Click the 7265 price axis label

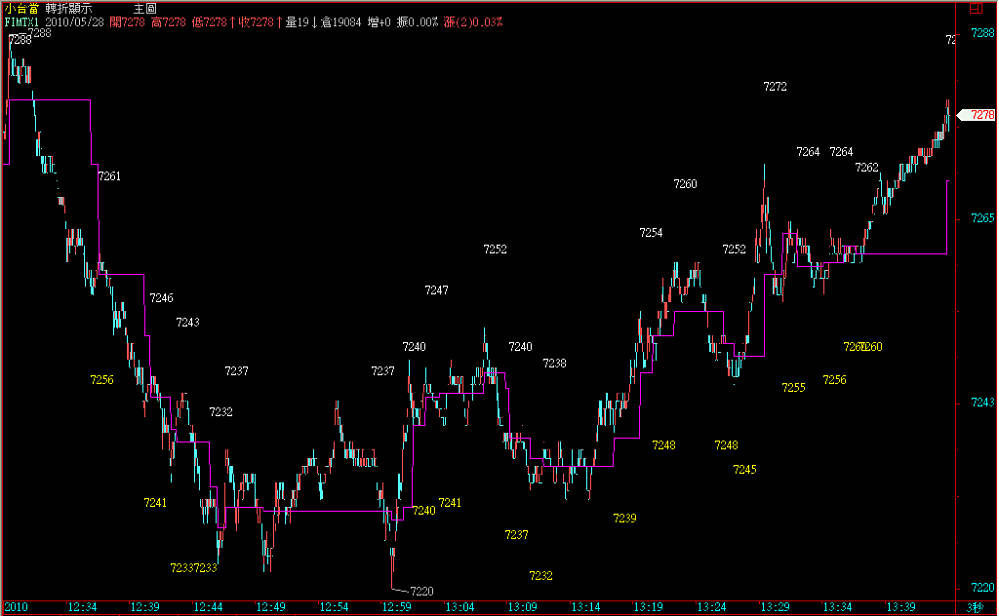pyautogui.click(x=982, y=218)
